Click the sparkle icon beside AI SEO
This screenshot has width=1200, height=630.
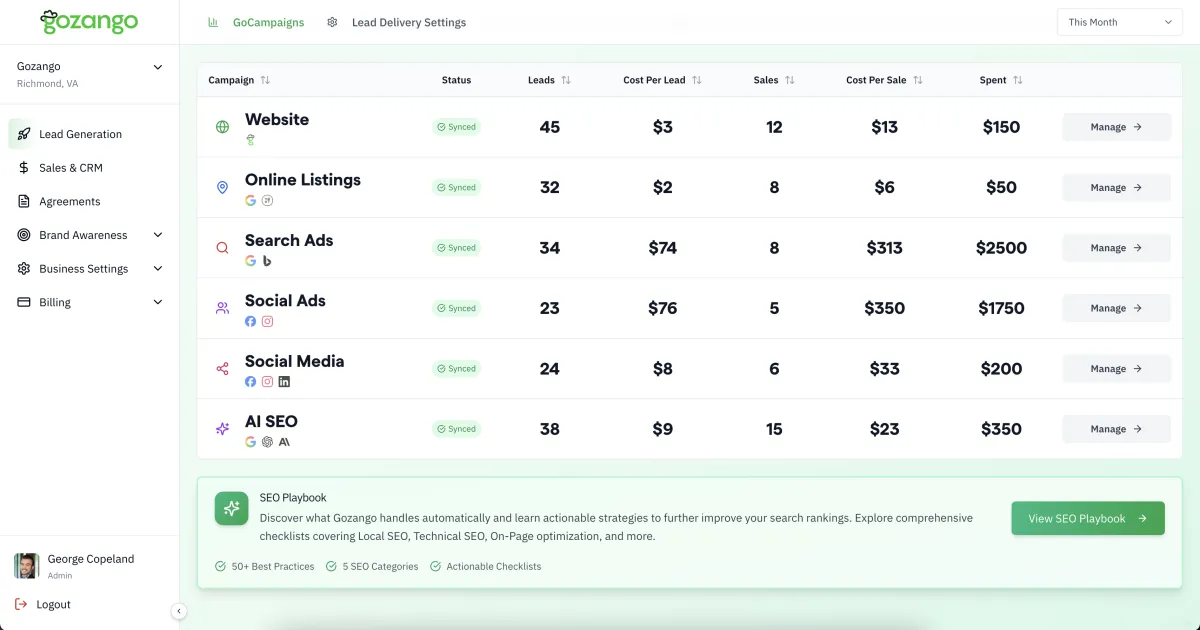(222, 429)
